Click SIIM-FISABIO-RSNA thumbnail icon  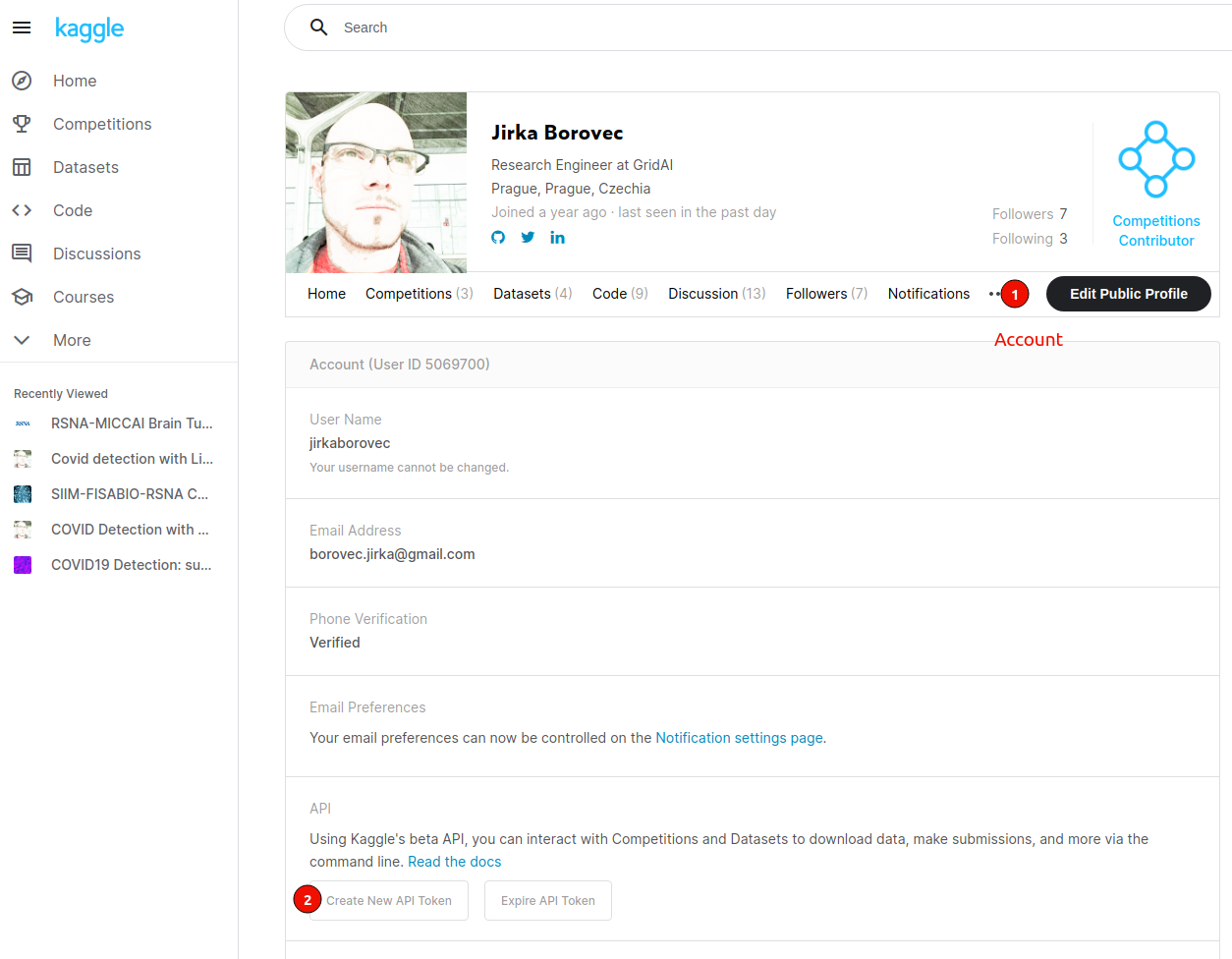click(x=23, y=494)
